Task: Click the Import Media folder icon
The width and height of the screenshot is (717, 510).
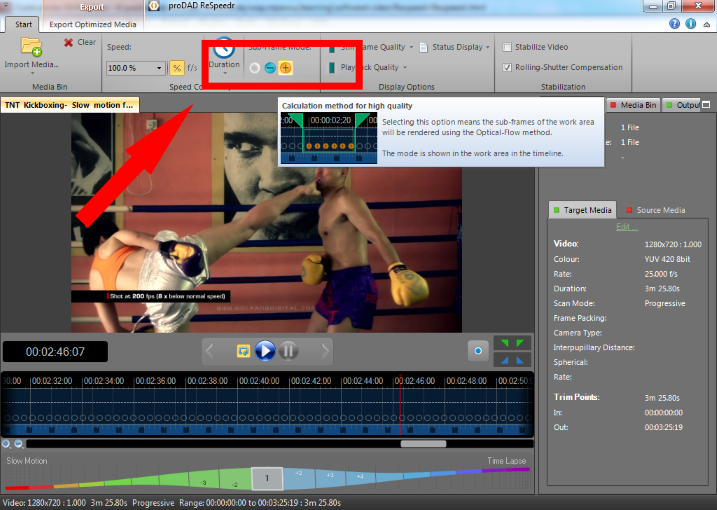Action: pyautogui.click(x=30, y=47)
